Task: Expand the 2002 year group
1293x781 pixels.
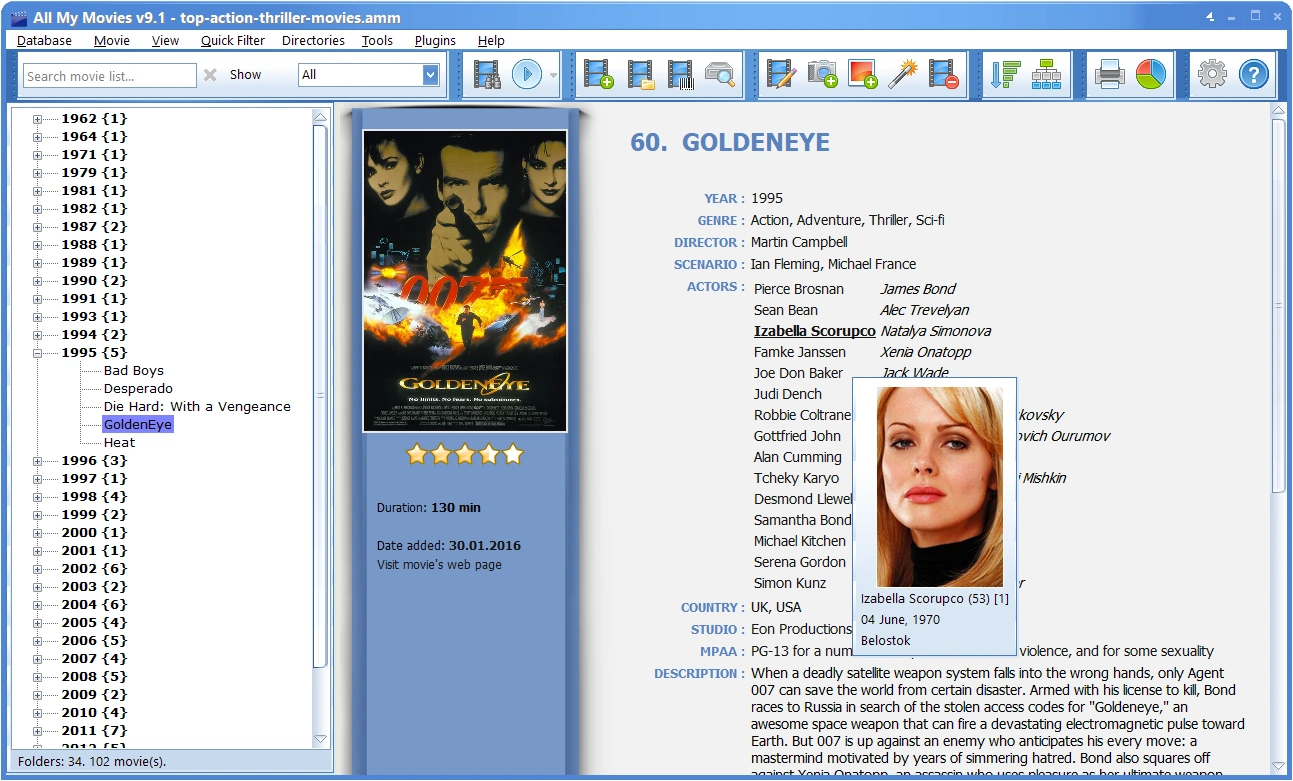Action: coord(37,569)
